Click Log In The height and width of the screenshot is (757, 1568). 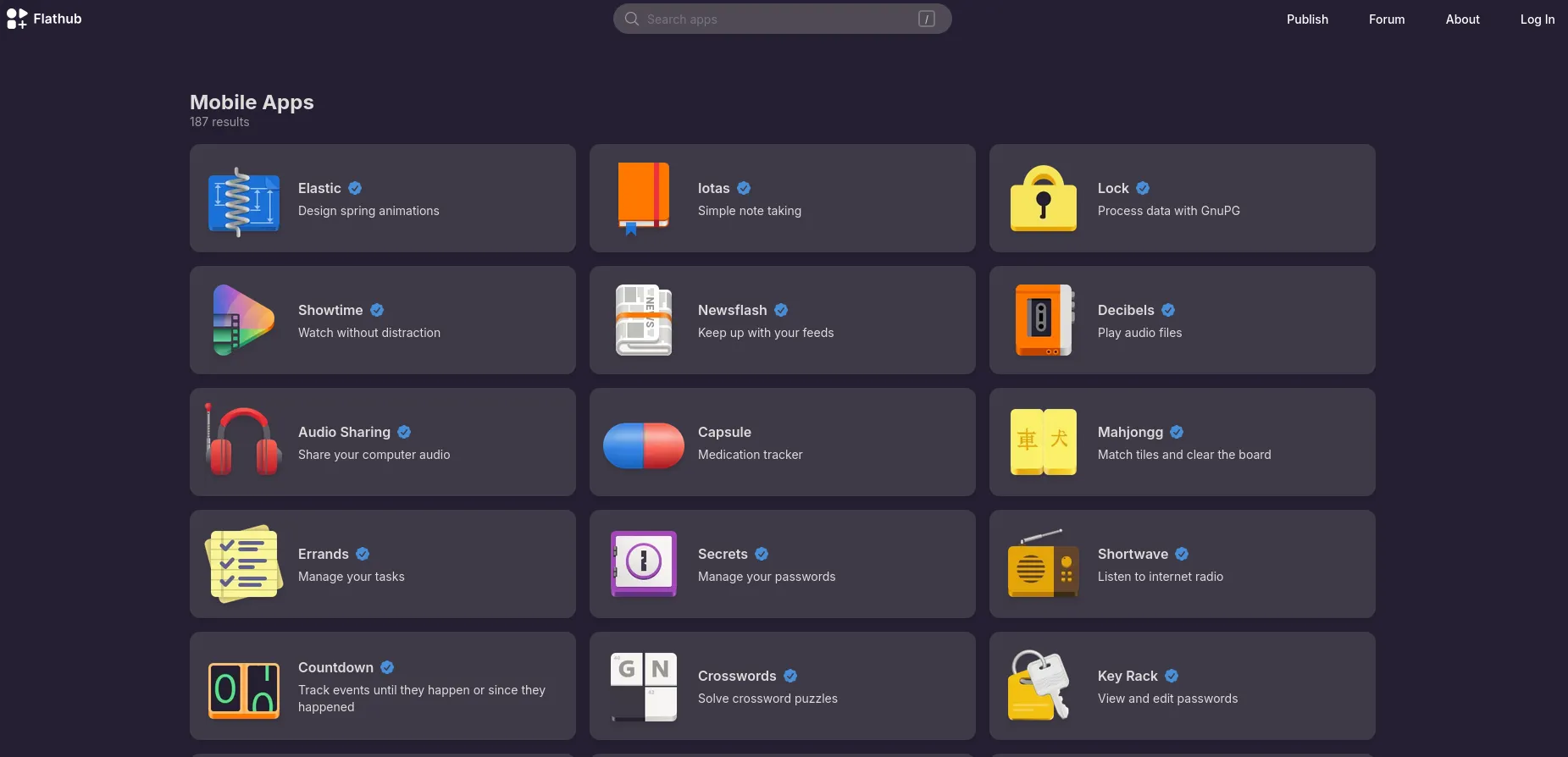1538,19
